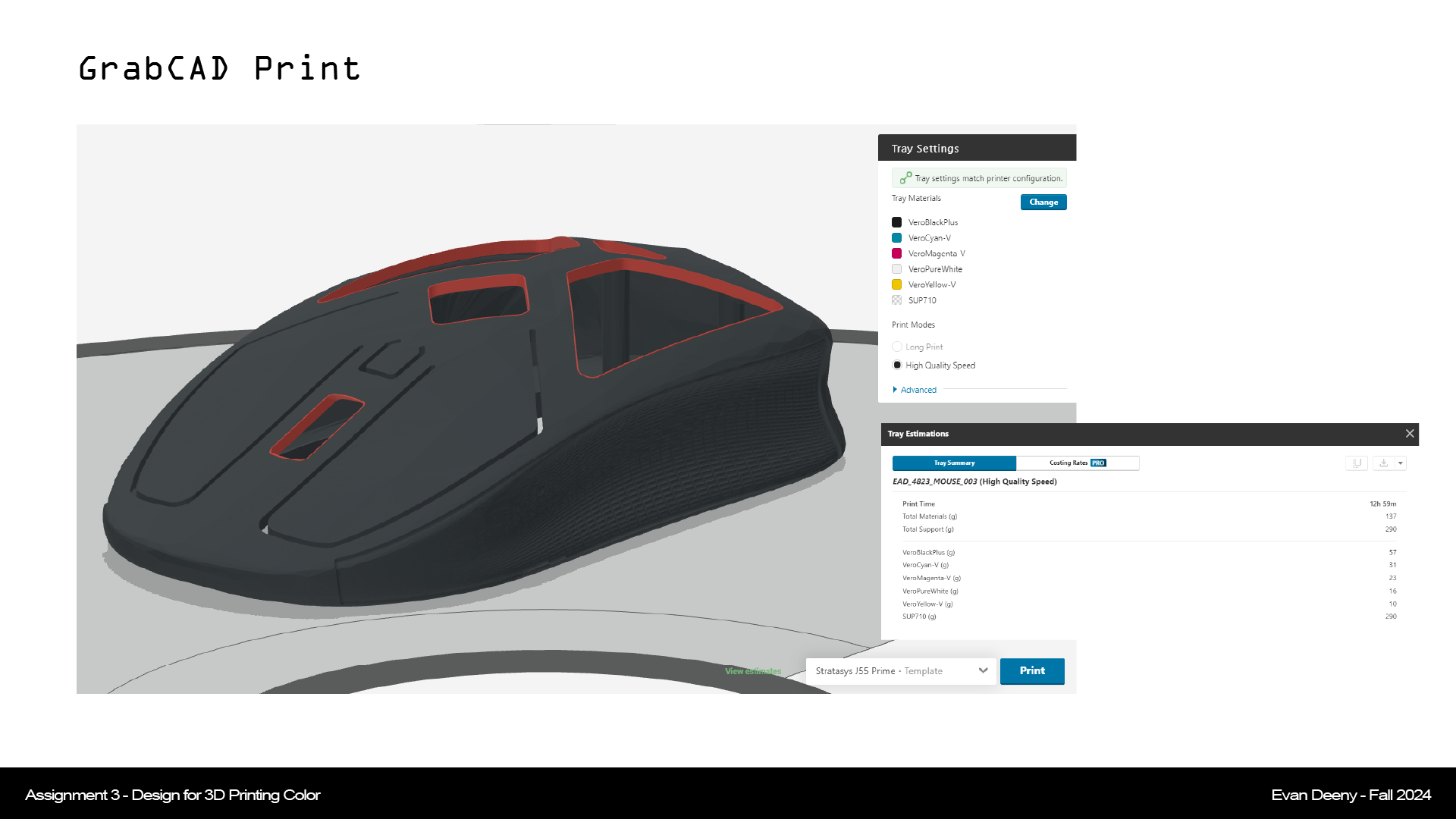
Task: Close the Tray Estimations panel
Action: pyautogui.click(x=1410, y=434)
